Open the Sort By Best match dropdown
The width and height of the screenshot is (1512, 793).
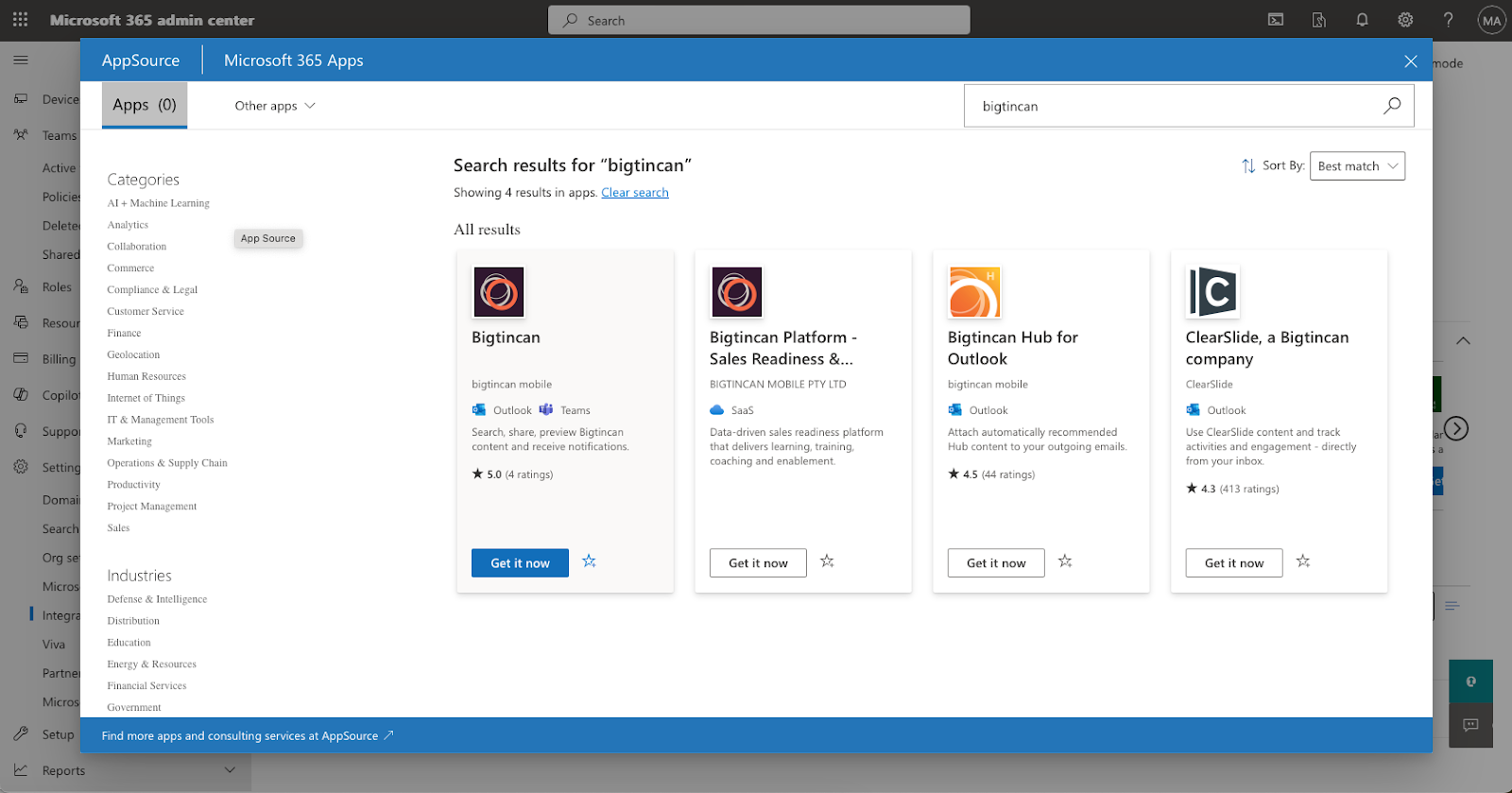tap(1357, 166)
